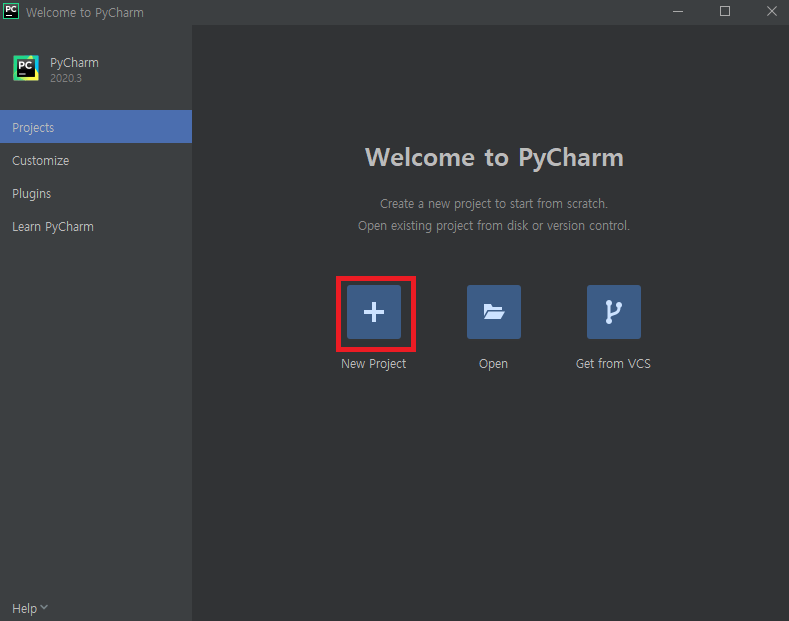The image size is (789, 621).
Task: Select the Projects tab
Action: [96, 127]
